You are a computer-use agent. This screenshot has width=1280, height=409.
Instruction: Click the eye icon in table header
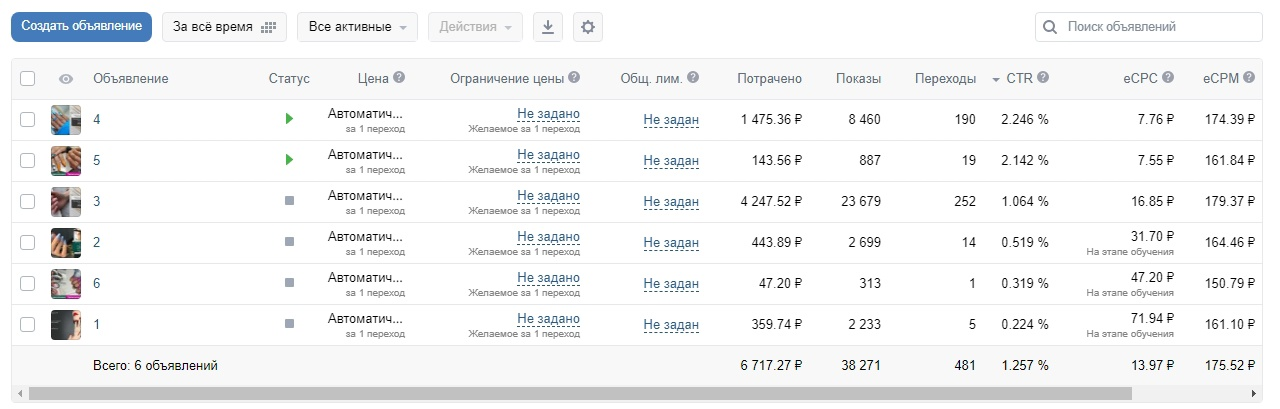(x=66, y=79)
